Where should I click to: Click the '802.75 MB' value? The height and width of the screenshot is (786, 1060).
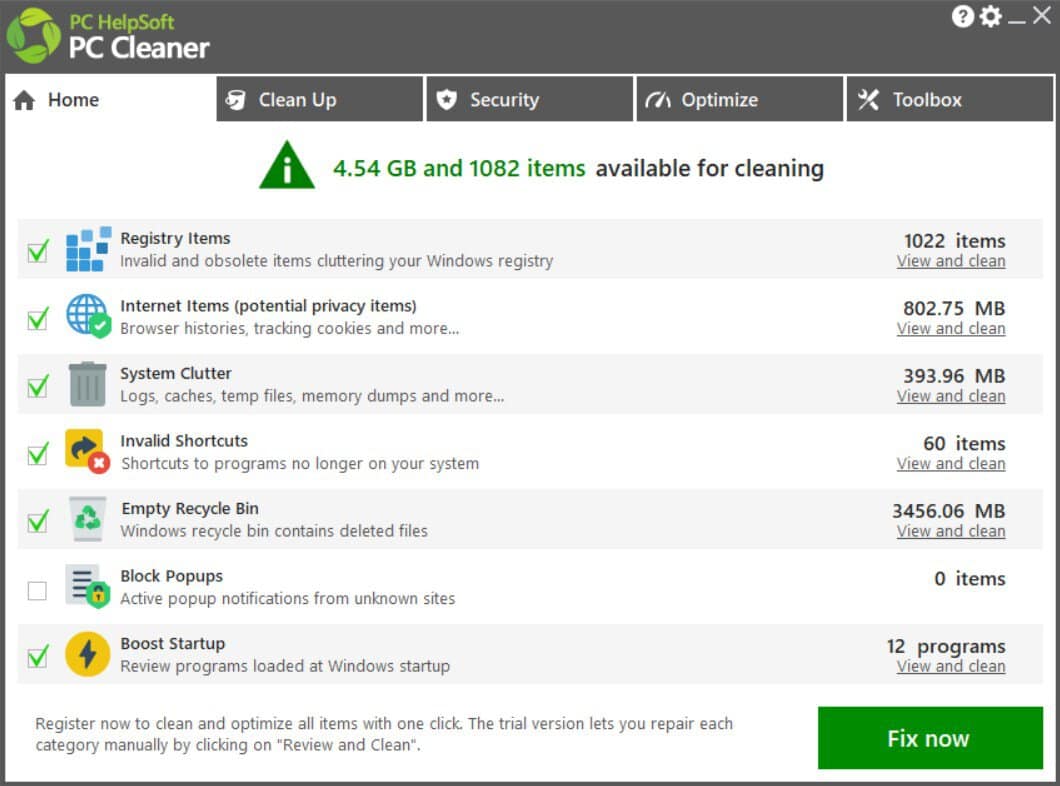coord(954,309)
